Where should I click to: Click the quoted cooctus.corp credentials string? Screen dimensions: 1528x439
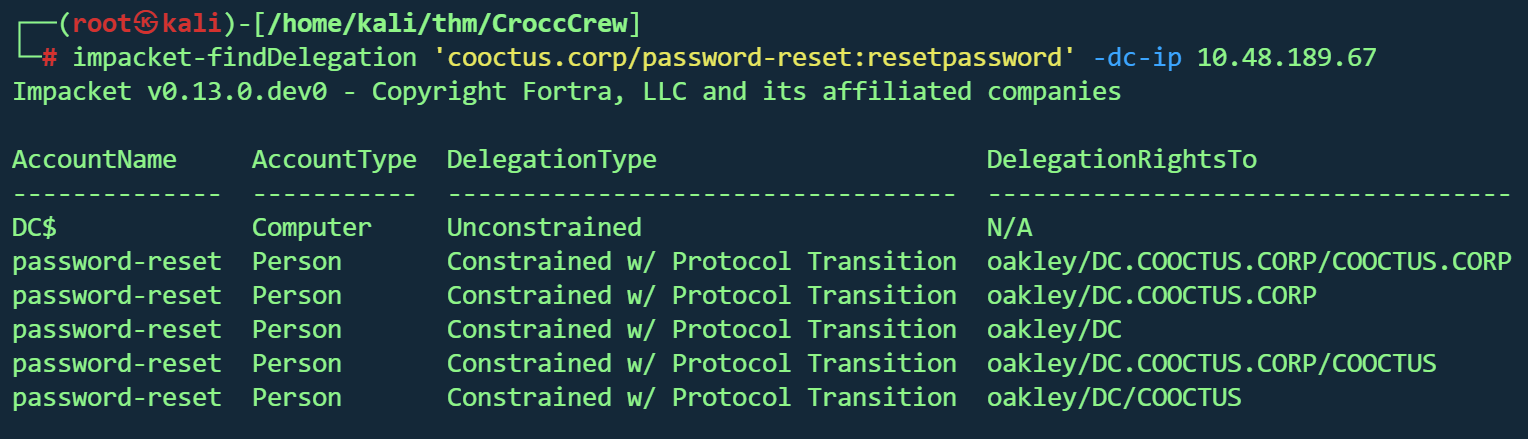click(x=755, y=58)
